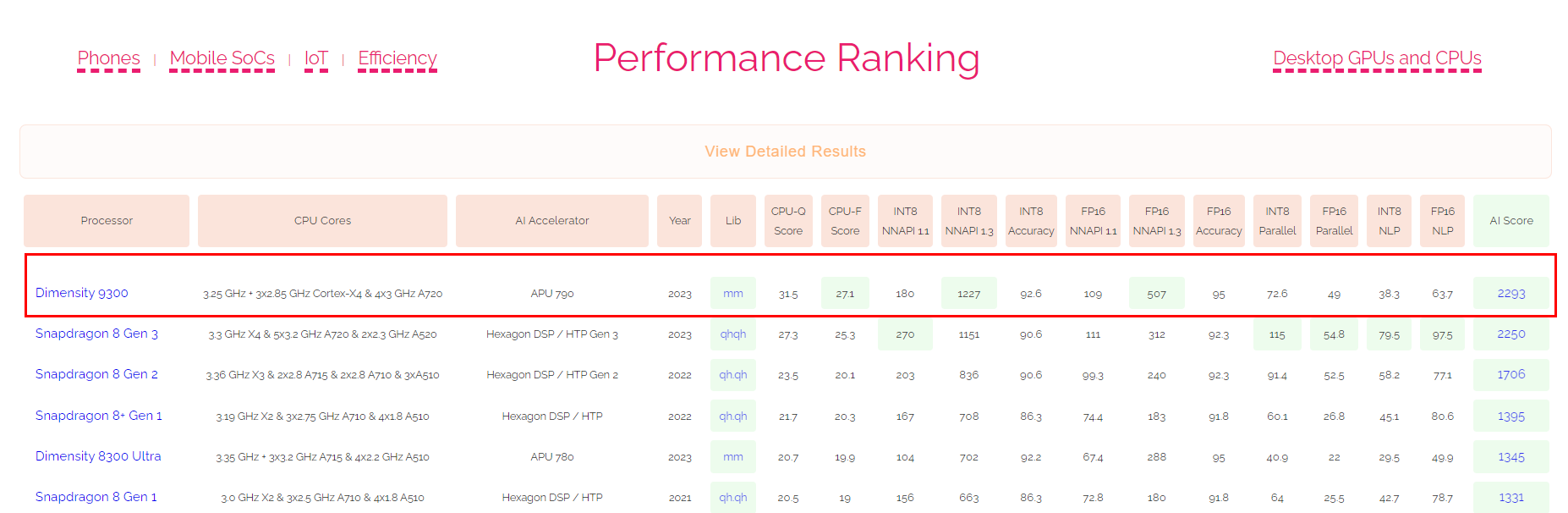Click AI Score 2250 for Snapdragon 8 Gen 3
This screenshot has height=513, width=1568.
pos(1511,334)
